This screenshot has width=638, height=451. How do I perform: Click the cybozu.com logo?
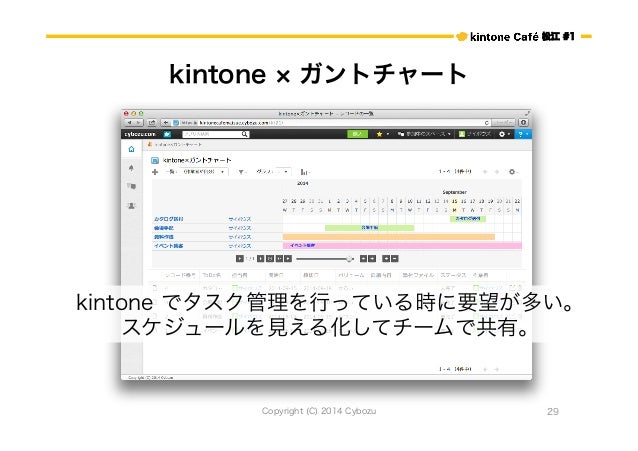(140, 134)
